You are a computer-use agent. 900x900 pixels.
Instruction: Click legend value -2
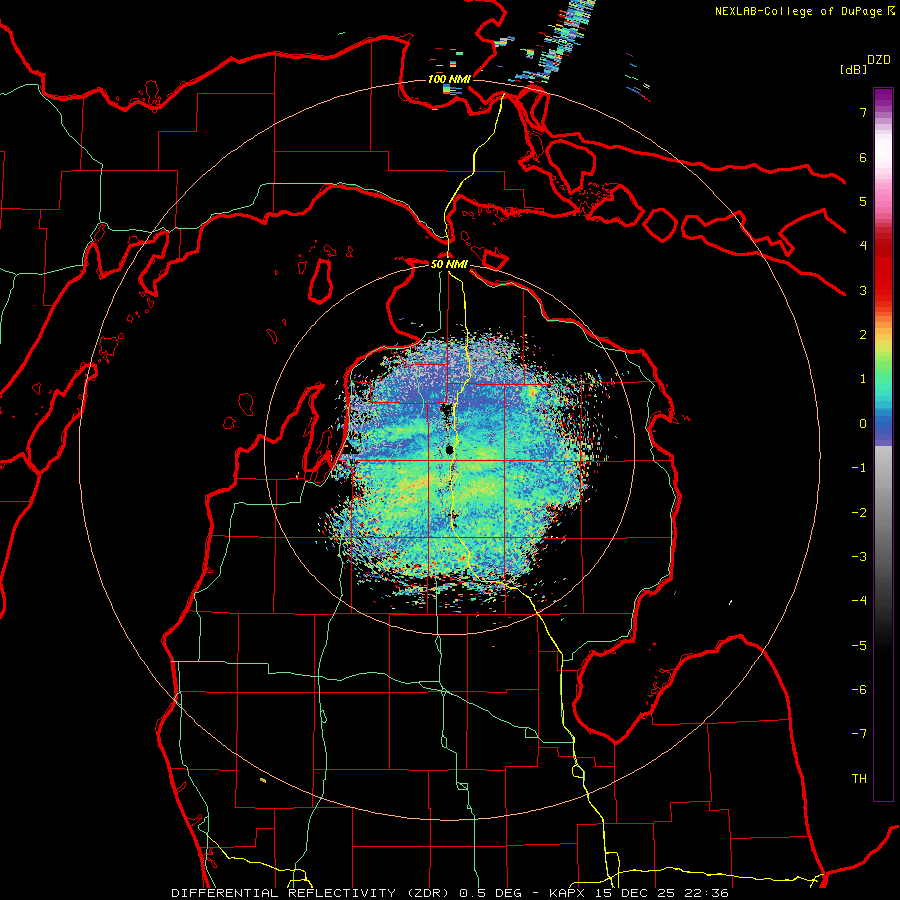coord(859,513)
